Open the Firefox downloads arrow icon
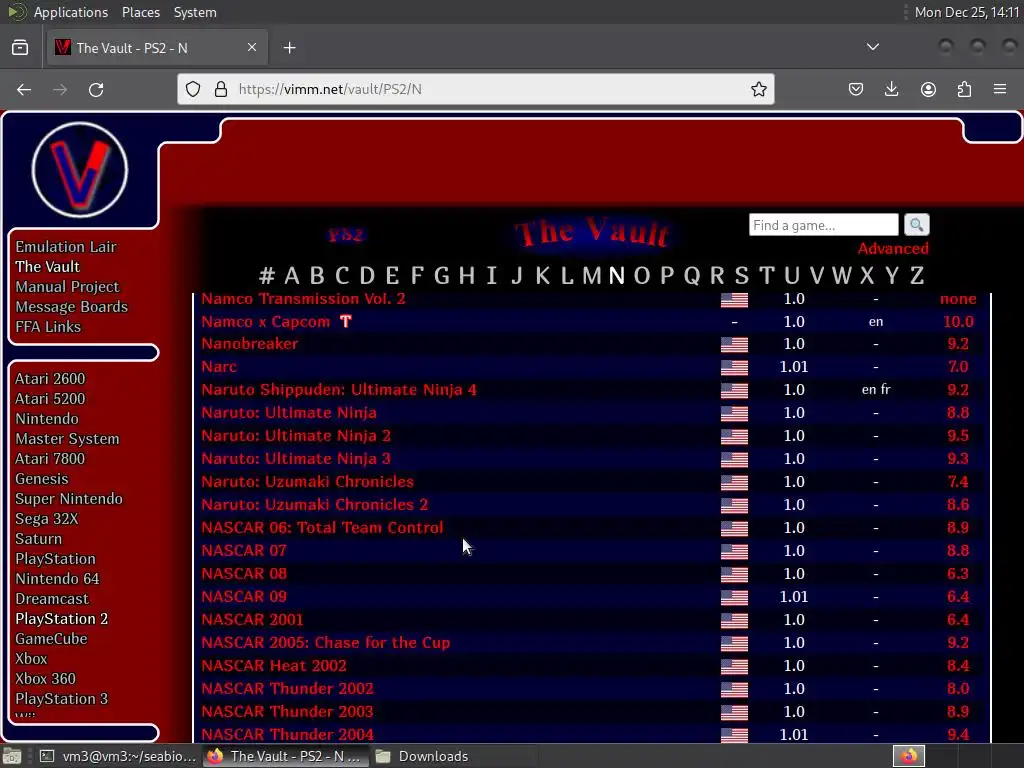 click(x=891, y=89)
